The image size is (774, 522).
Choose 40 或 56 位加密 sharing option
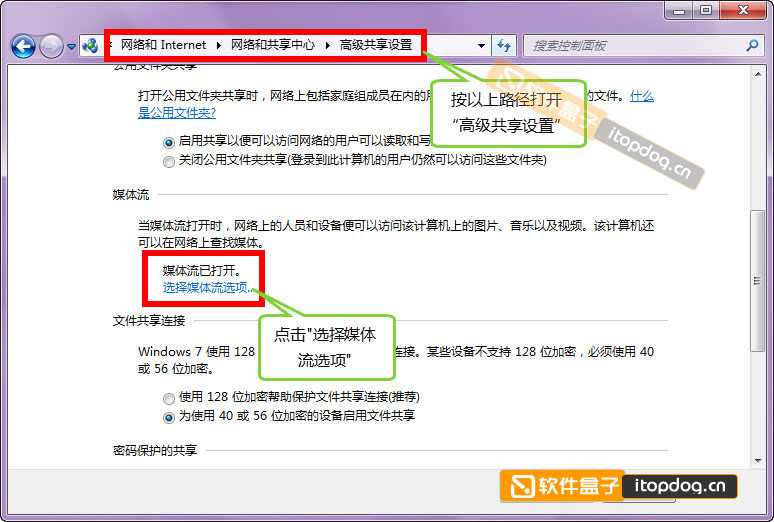click(168, 415)
